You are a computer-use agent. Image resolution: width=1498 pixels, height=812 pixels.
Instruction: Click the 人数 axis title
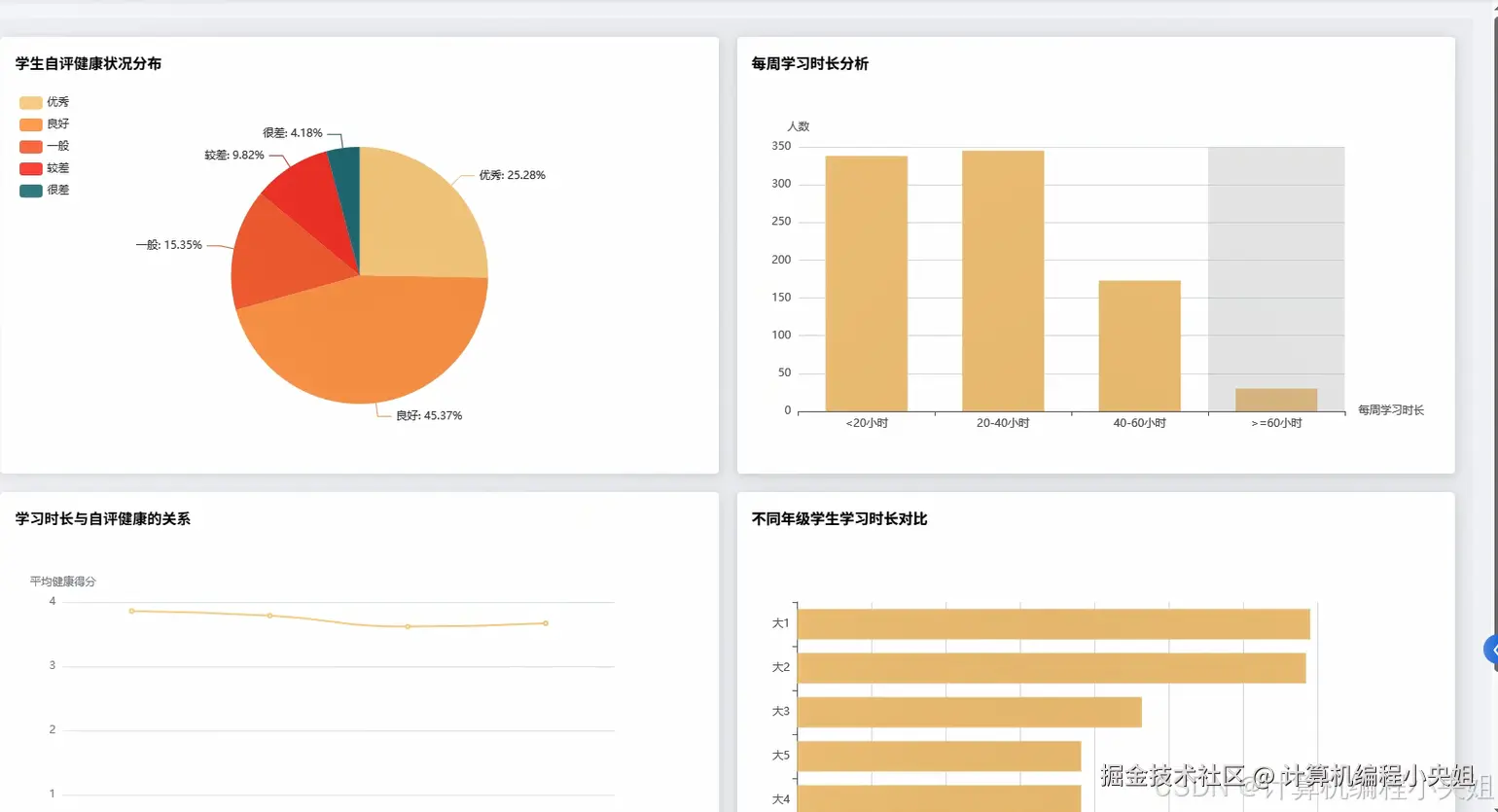[799, 126]
